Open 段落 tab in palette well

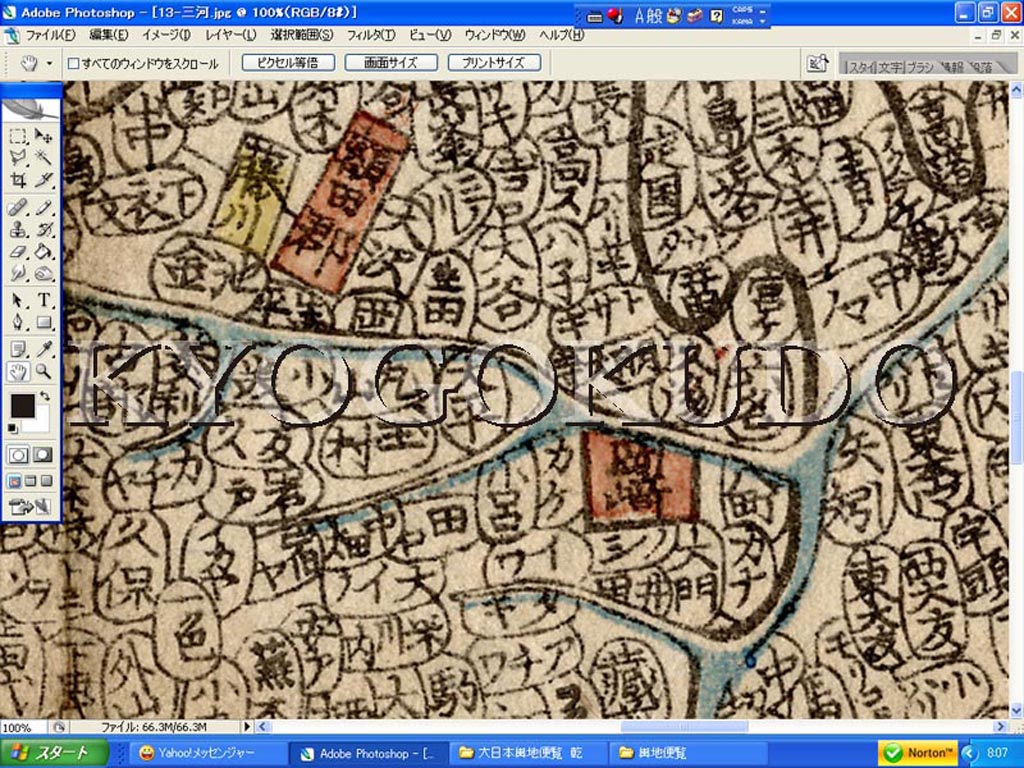pos(981,67)
